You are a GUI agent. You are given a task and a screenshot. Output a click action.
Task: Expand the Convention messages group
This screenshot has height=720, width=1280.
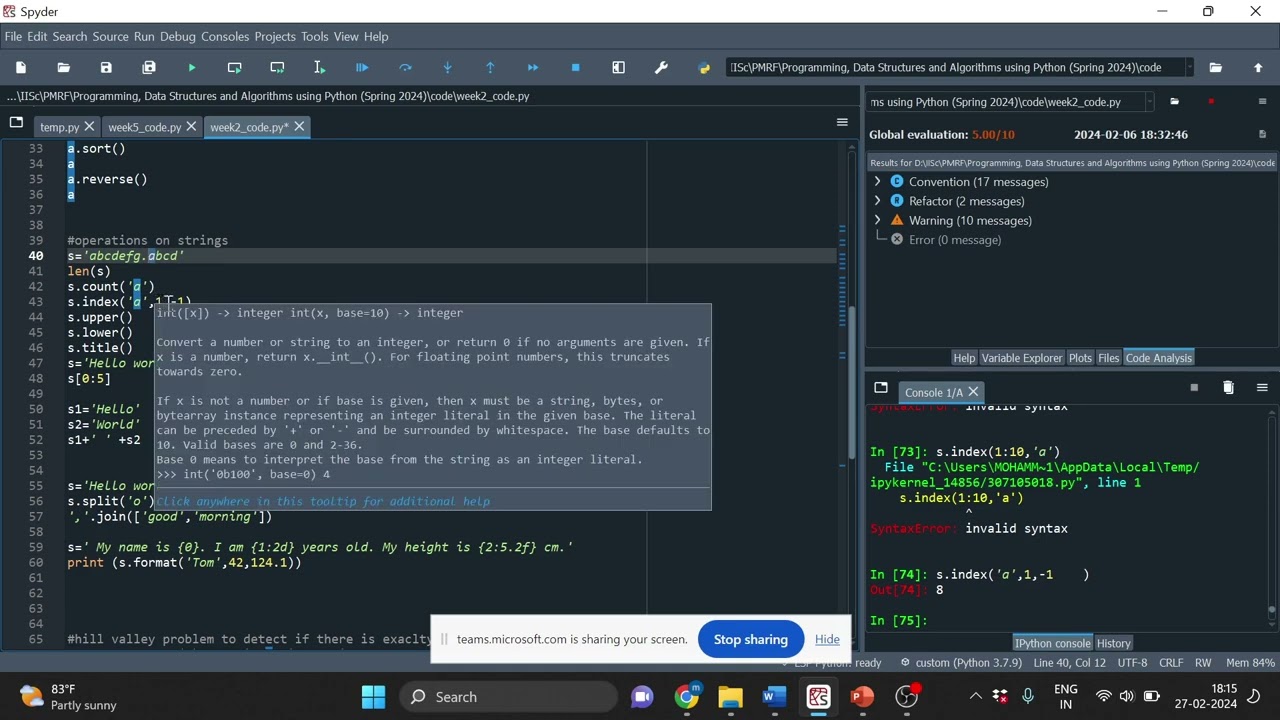[878, 182]
